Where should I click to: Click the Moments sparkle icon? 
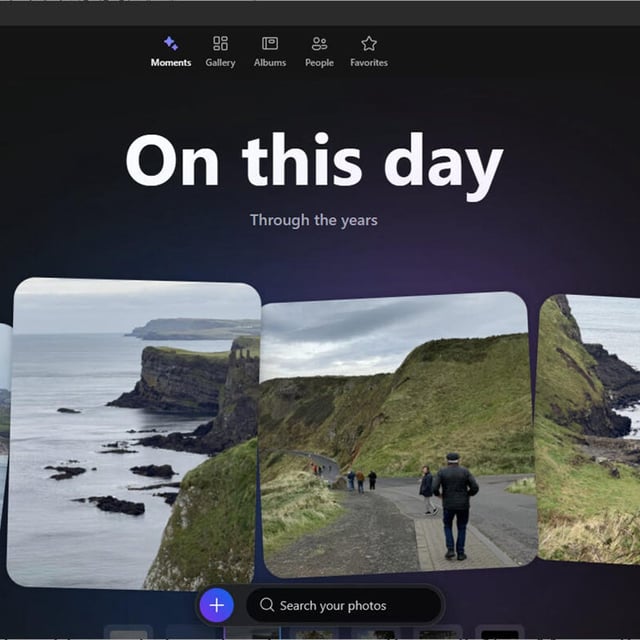point(170,43)
